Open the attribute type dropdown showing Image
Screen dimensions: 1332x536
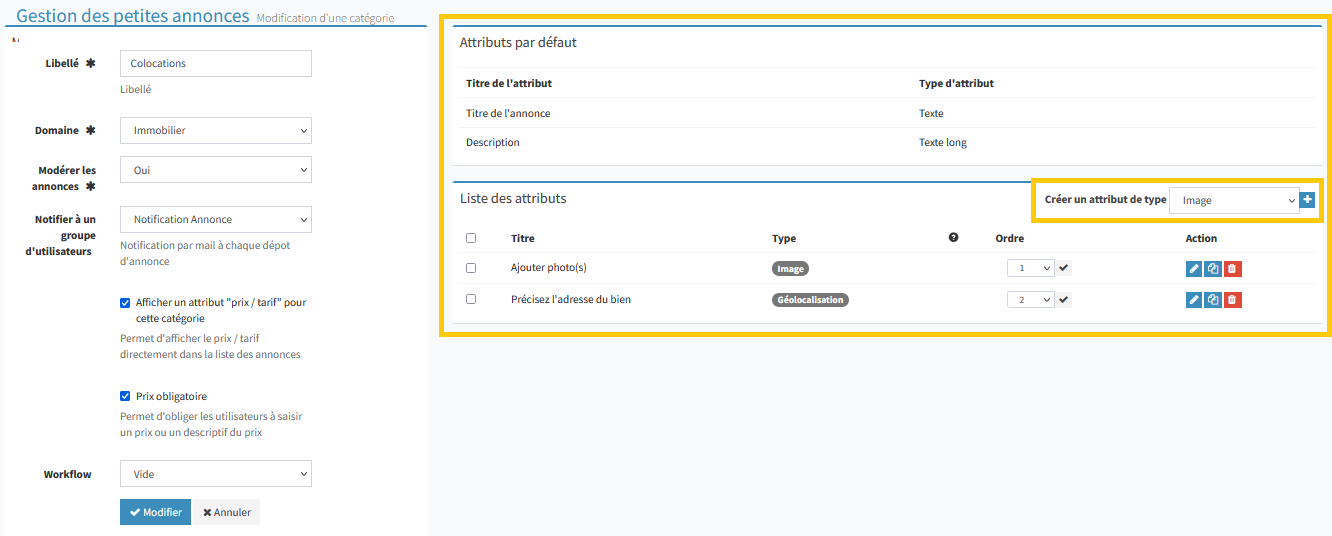1234,200
